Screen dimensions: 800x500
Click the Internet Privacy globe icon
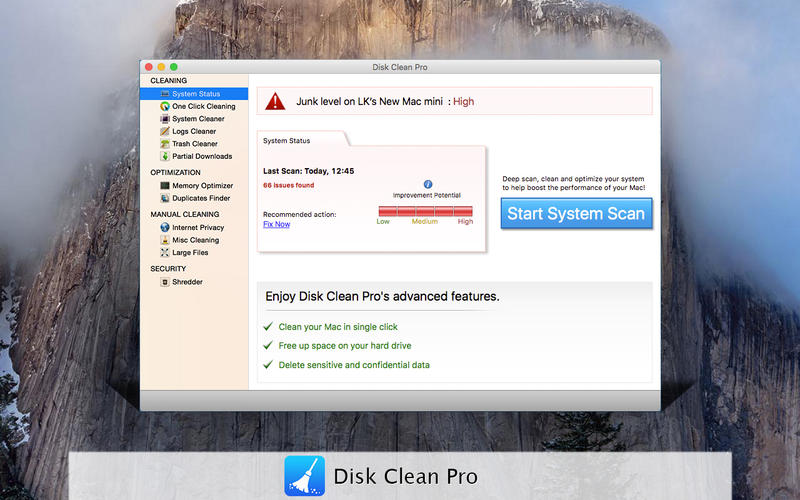pyautogui.click(x=164, y=228)
